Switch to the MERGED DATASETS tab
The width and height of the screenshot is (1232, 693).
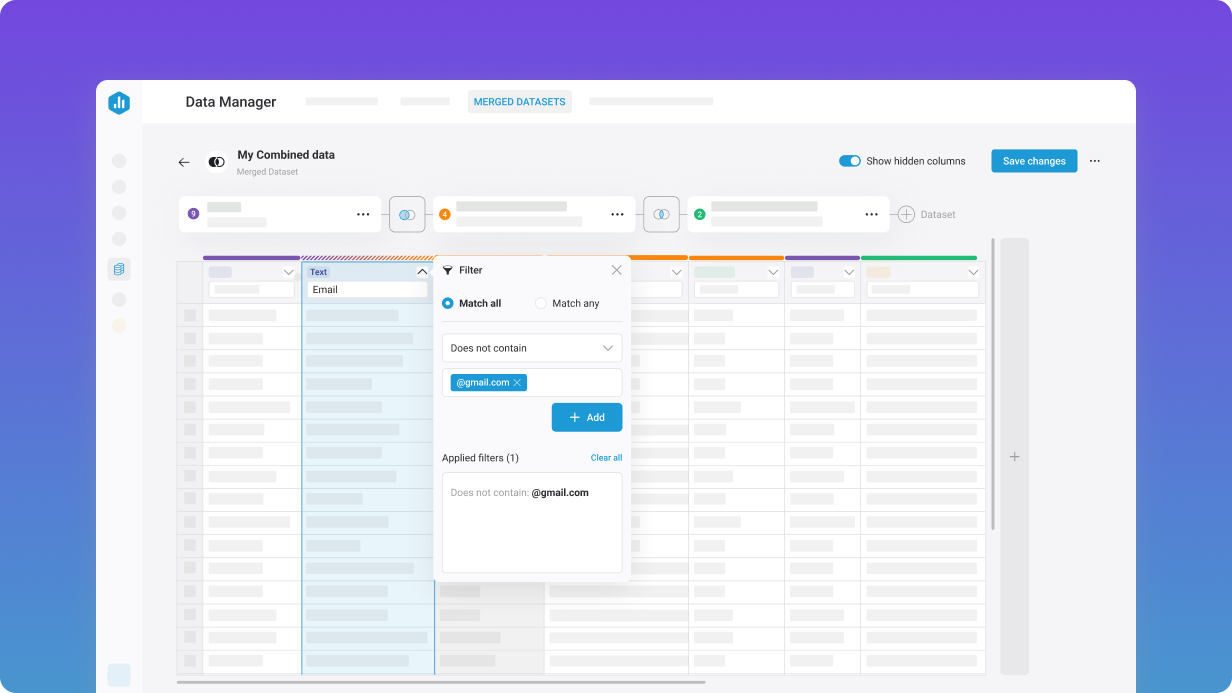coord(519,101)
